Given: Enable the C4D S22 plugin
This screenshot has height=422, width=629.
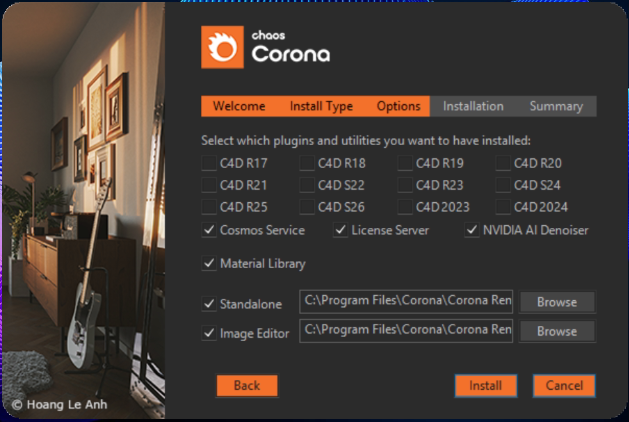Looking at the screenshot, I should (x=307, y=185).
